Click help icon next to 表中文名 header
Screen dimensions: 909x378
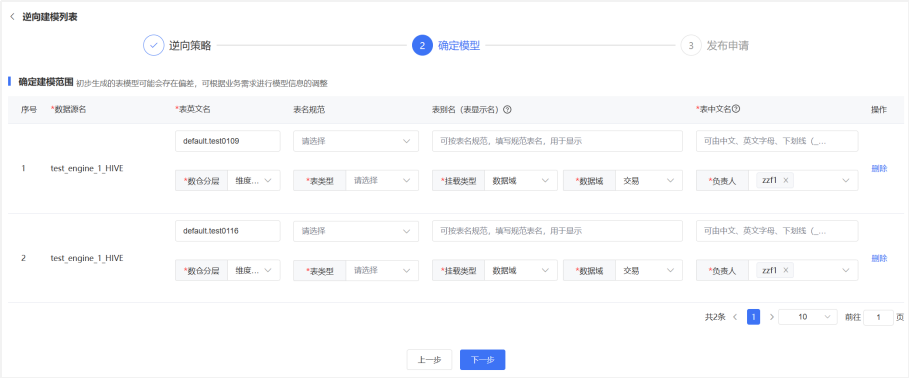coord(737,109)
